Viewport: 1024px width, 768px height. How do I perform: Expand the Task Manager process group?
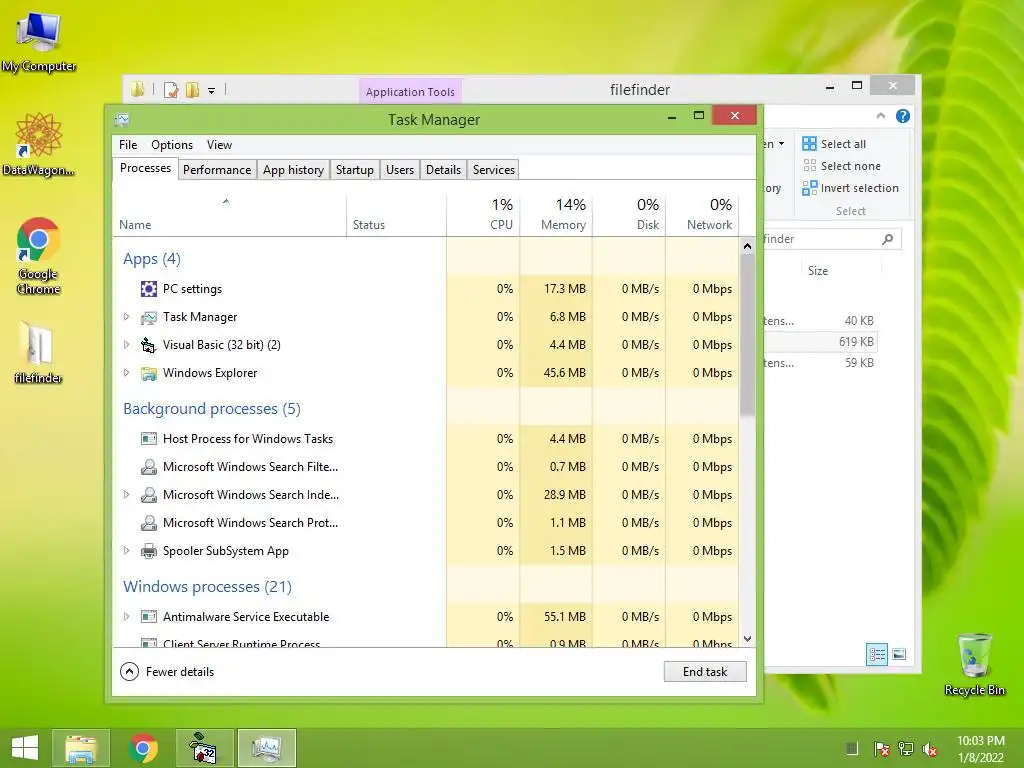[x=127, y=317]
